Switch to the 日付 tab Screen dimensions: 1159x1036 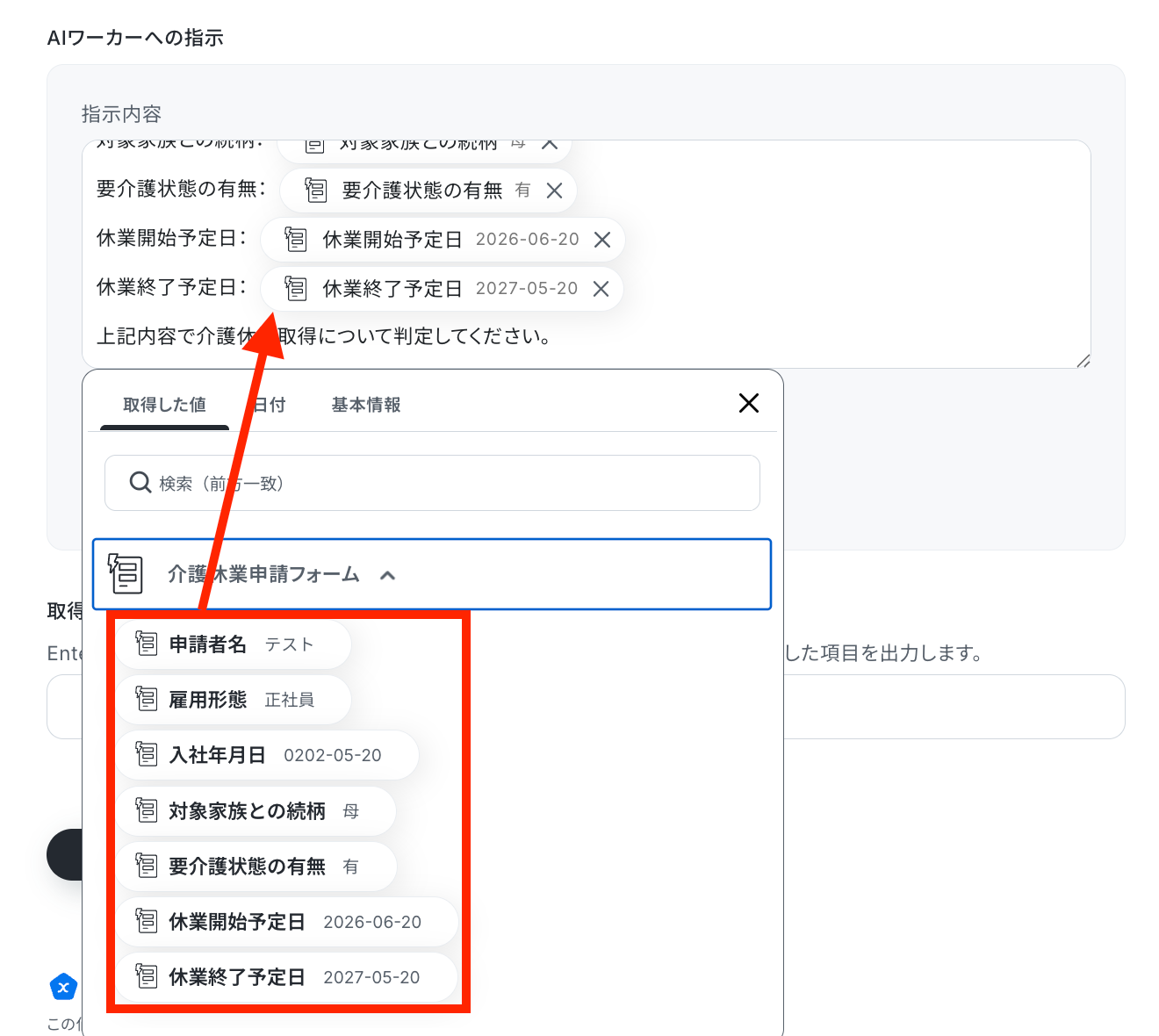pos(269,405)
